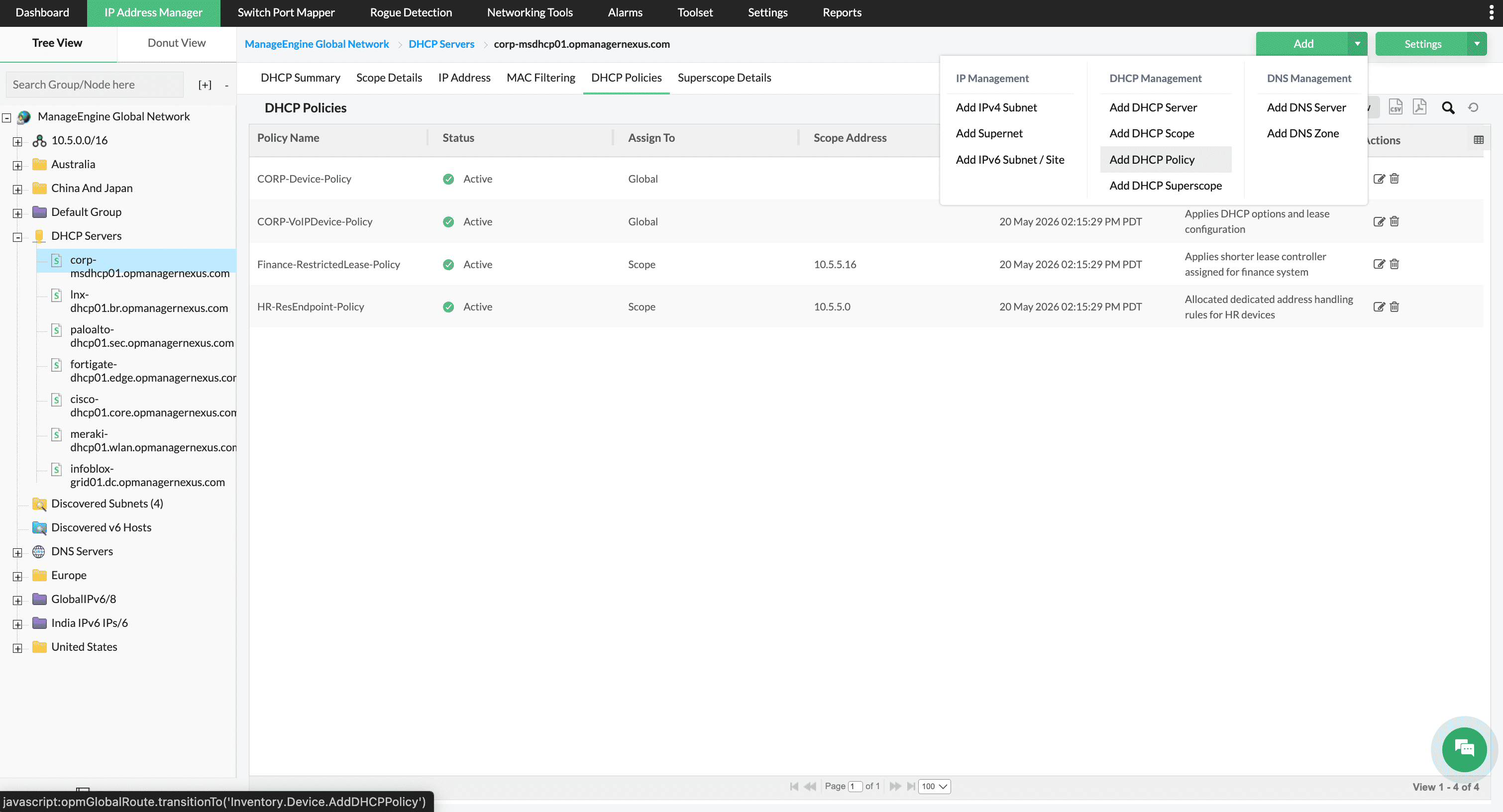Delete the CORP-VoIPDevice-Policy row
The image size is (1503, 812).
[1394, 221]
